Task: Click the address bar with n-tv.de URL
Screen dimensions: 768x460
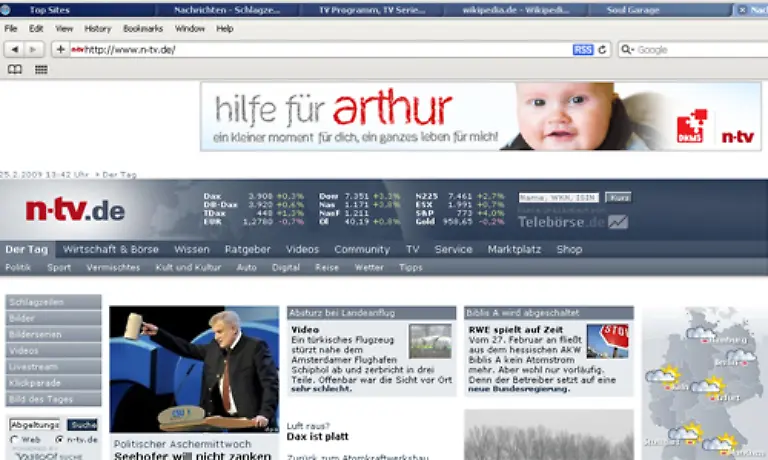Action: click(x=321, y=49)
